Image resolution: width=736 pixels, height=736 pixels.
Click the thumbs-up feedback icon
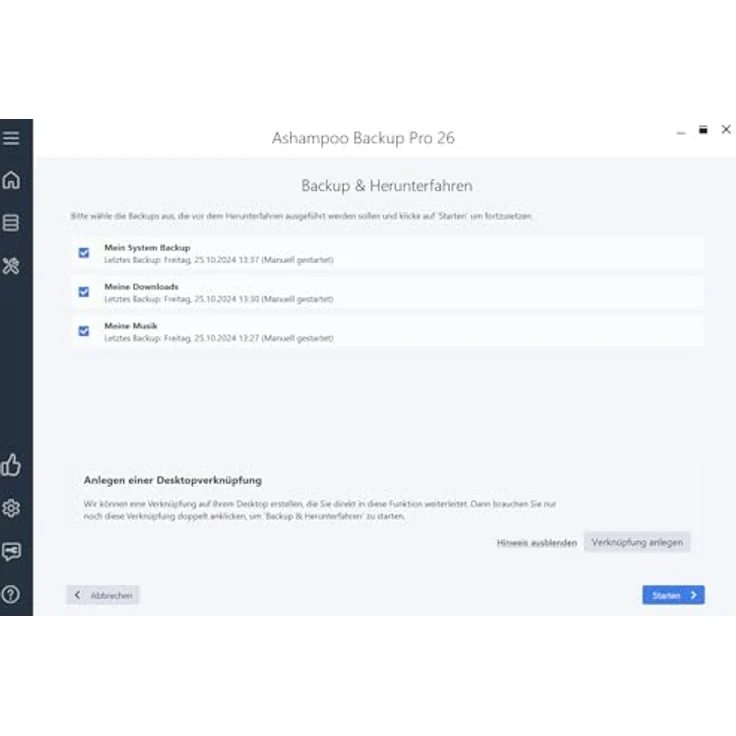coord(11,465)
